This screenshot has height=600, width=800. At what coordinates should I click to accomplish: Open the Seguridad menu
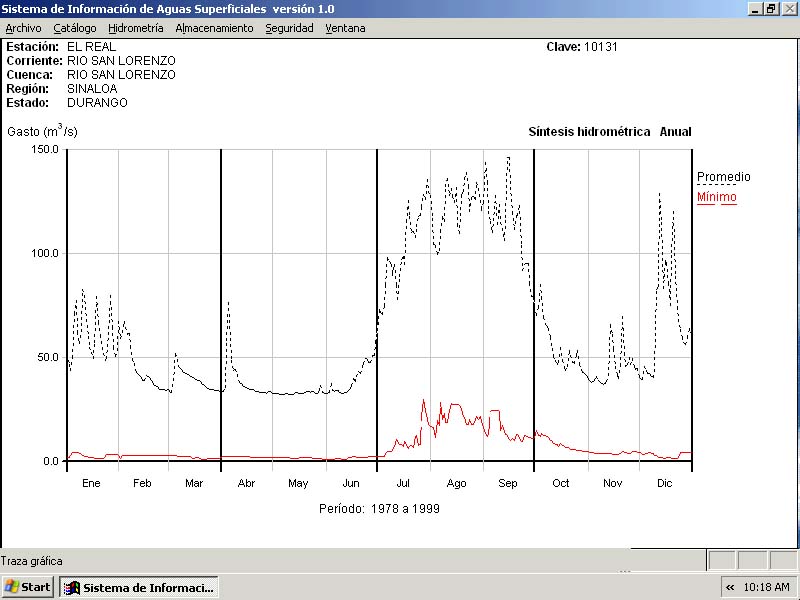289,28
